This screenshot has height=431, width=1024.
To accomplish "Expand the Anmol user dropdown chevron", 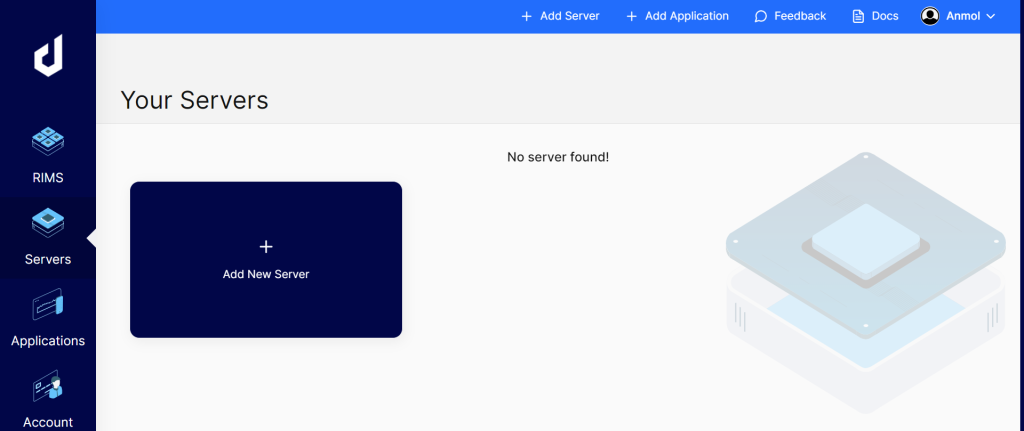I will (x=991, y=16).
